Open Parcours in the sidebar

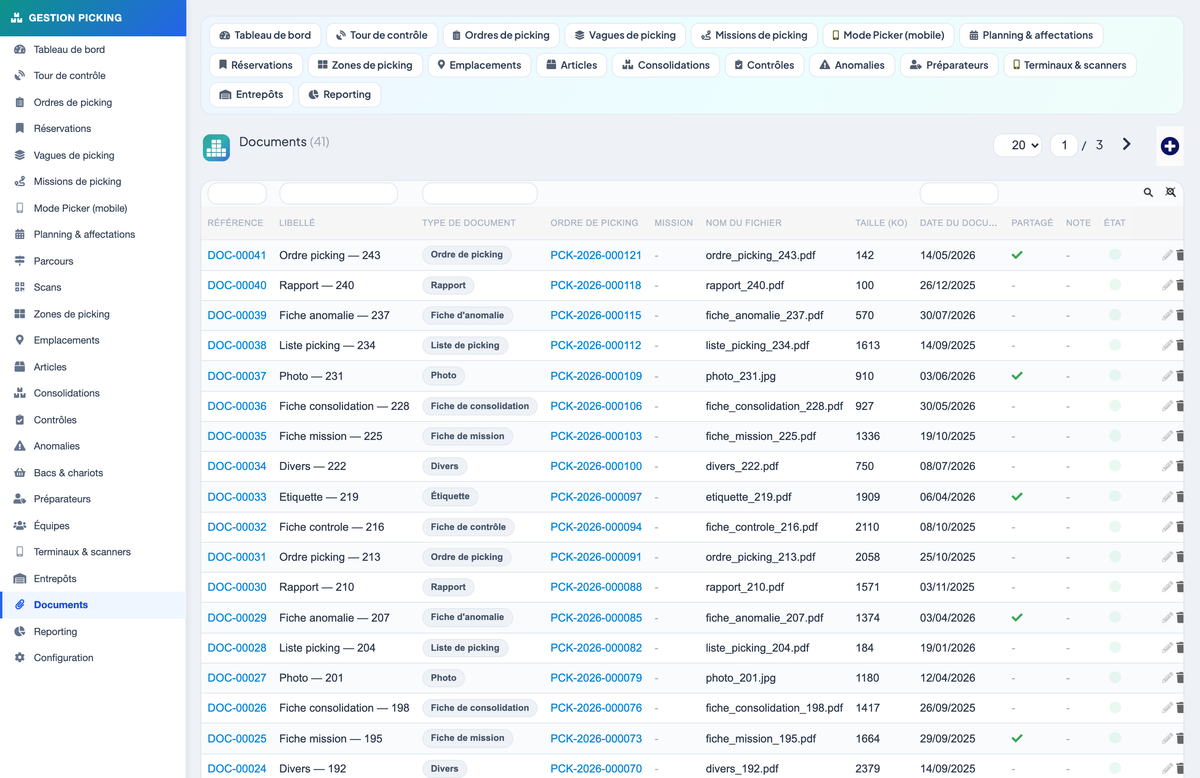click(x=92, y=261)
